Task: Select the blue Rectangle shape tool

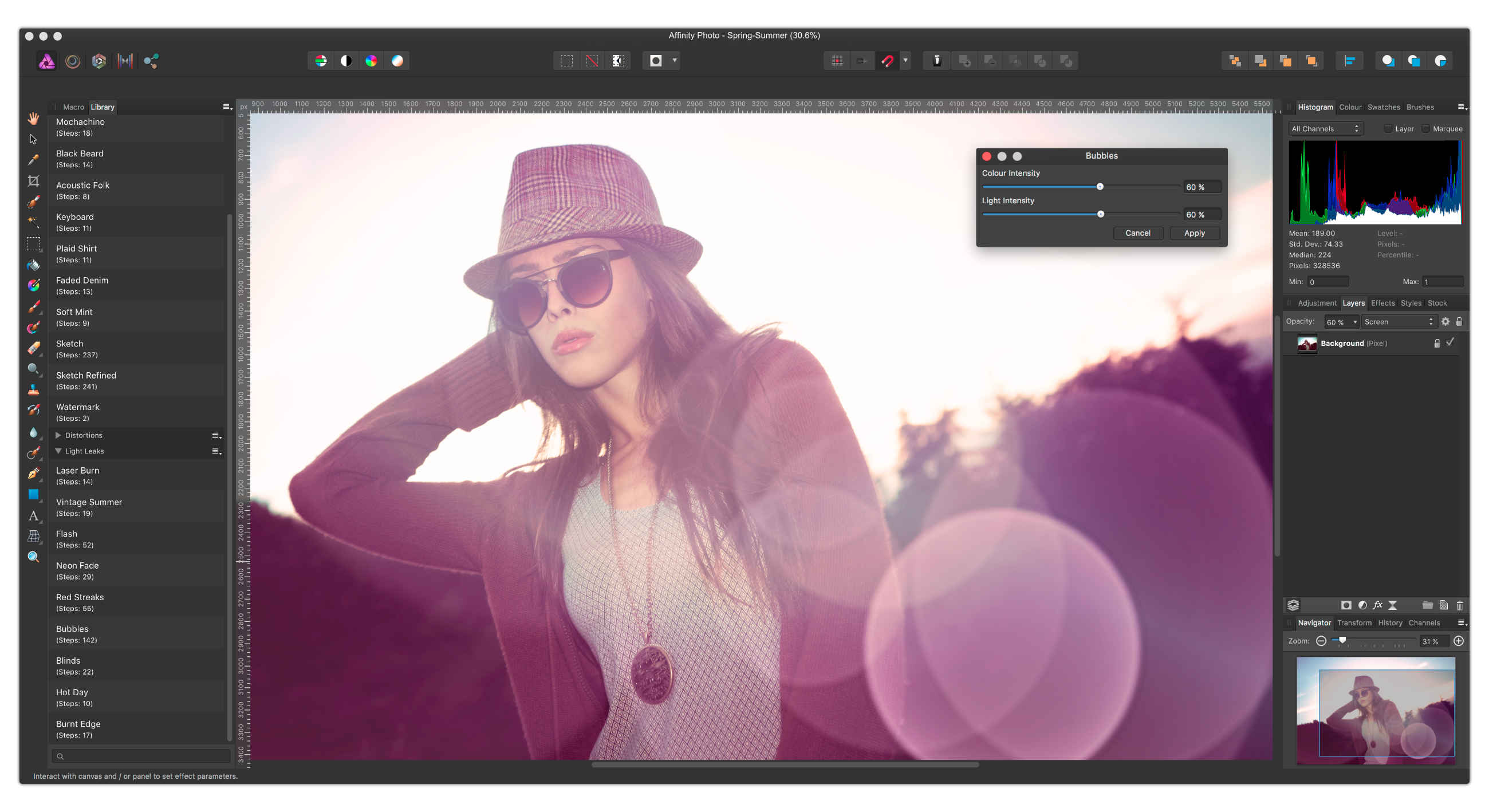Action: click(x=34, y=494)
